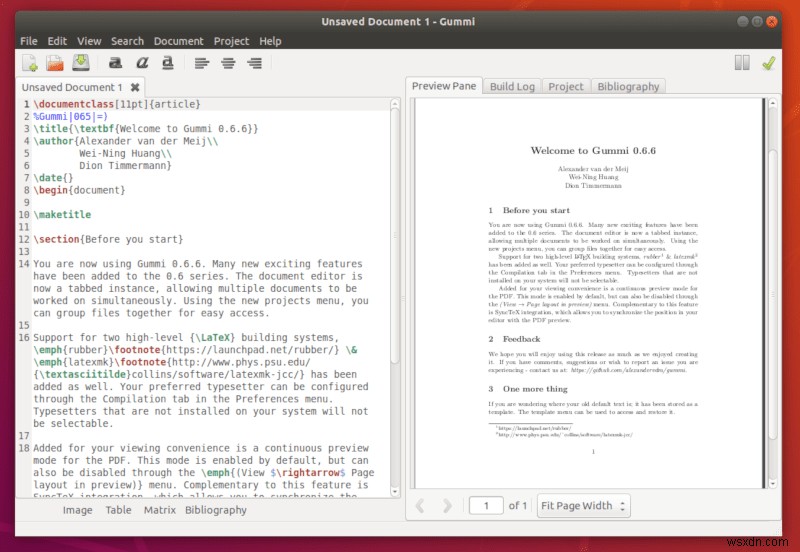Open the Fit Page Width dropdown
The image size is (800, 552).
pyautogui.click(x=583, y=506)
